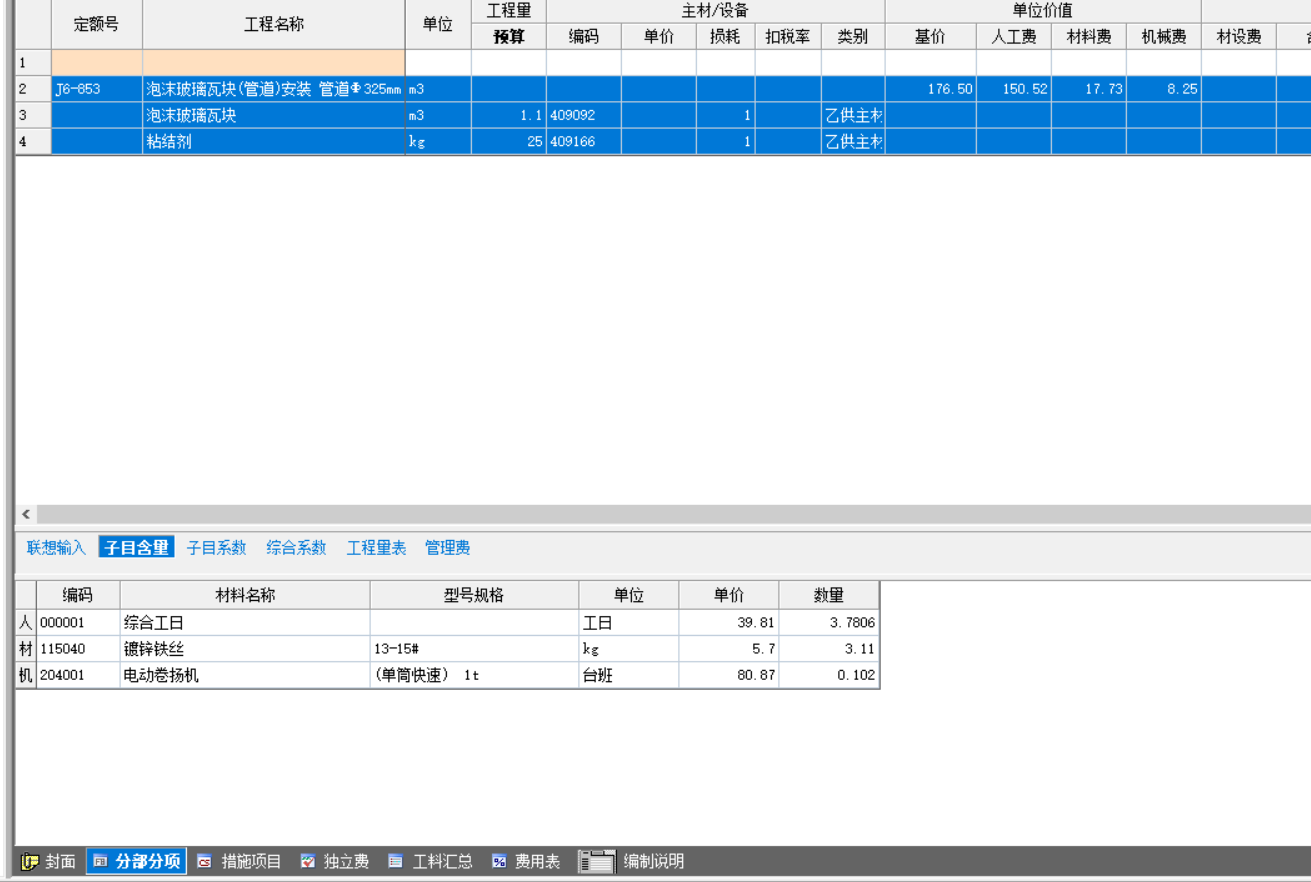
Task: Select the 粘结剂 material row name
Action: click(274, 141)
